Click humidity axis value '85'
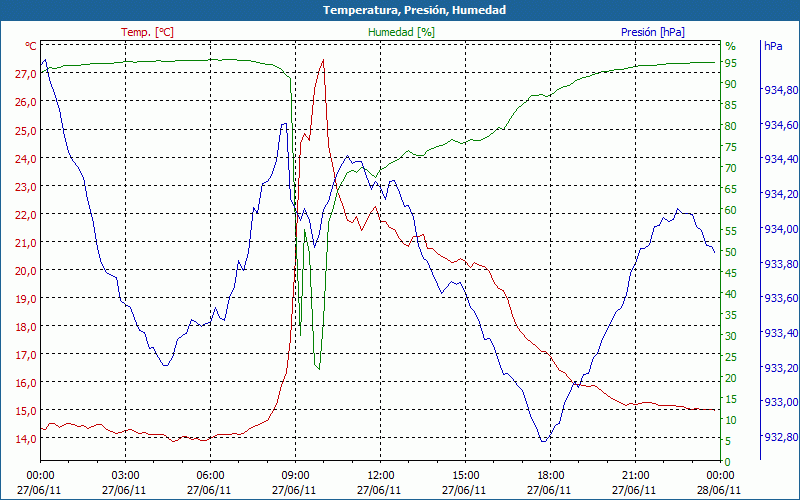 (x=731, y=105)
